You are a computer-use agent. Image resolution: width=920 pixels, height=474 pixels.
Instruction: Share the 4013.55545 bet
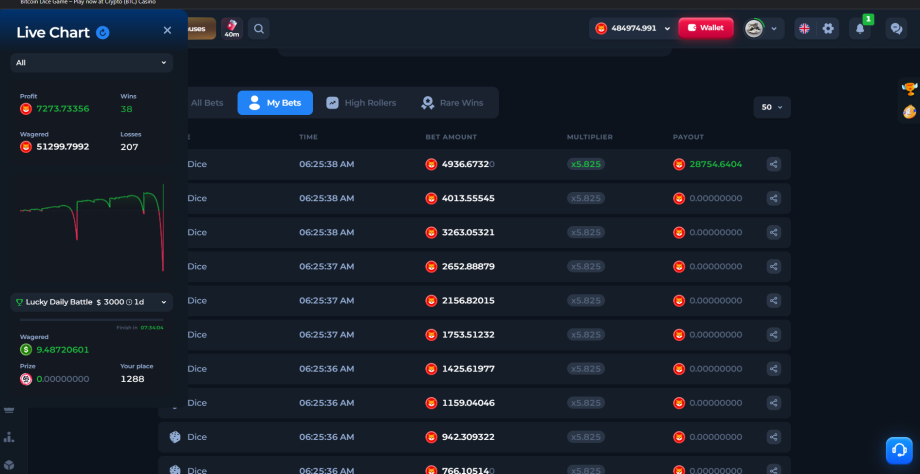773,198
